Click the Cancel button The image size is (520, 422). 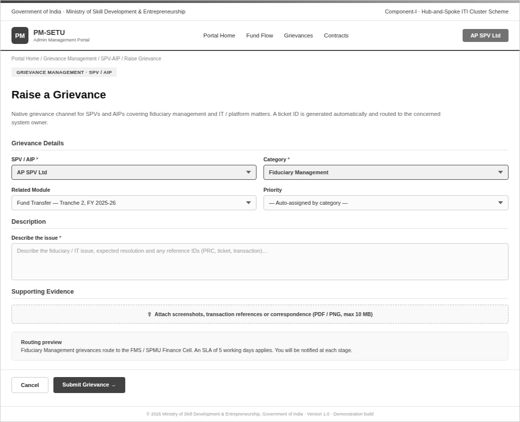pos(30,385)
